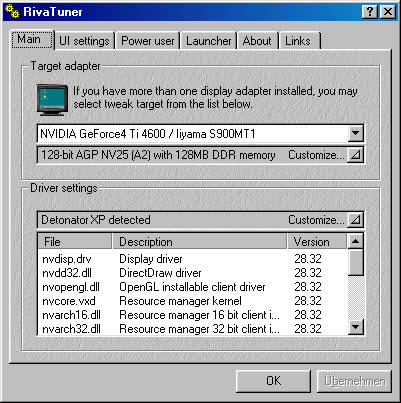Screen dimensions: 401x403
Task: Open the UI settings tab
Action: click(x=84, y=41)
